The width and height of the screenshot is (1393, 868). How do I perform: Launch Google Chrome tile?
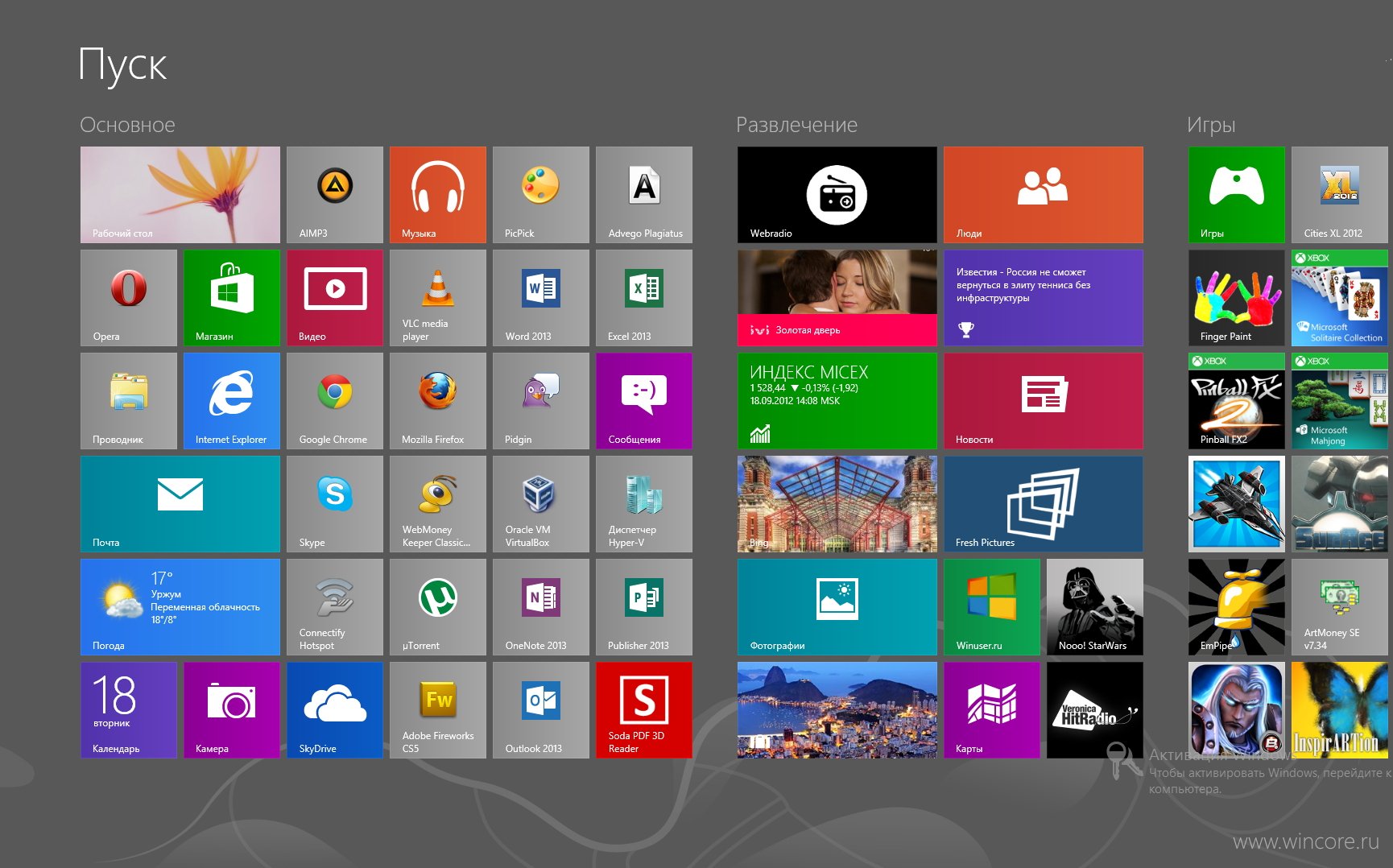(335, 401)
